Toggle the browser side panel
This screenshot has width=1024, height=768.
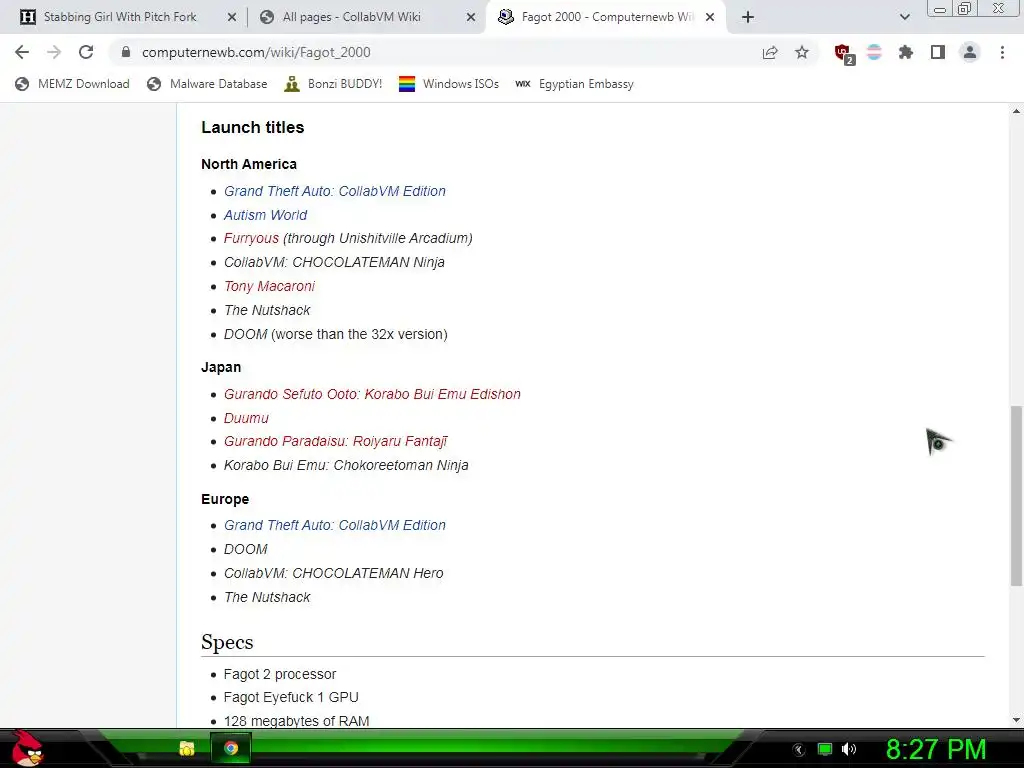click(x=938, y=52)
